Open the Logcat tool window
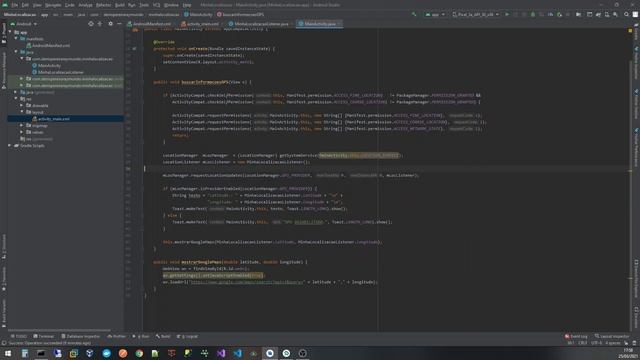The image size is (640, 360). pos(188,336)
